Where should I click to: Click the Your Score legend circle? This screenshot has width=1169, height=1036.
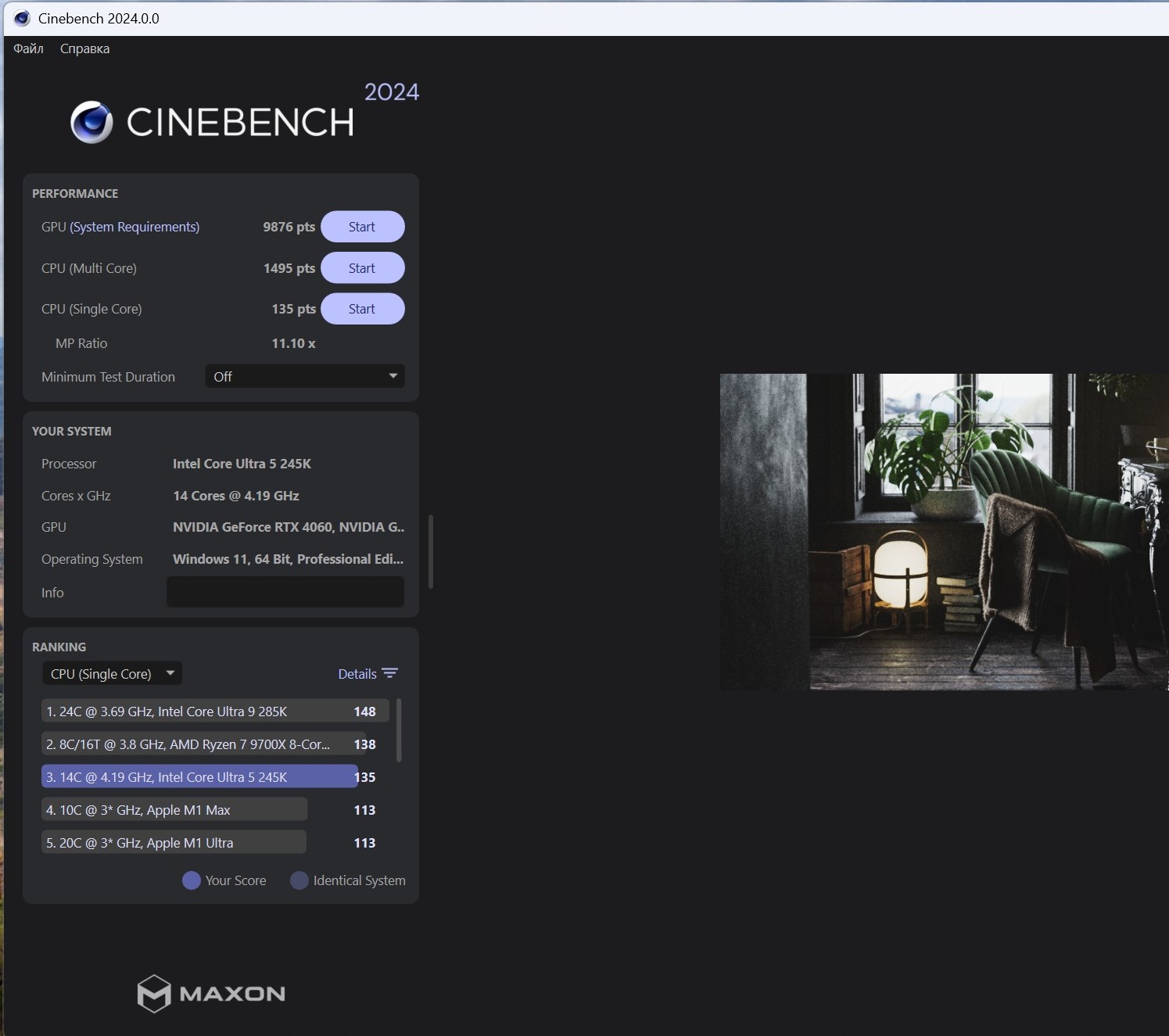coord(191,880)
